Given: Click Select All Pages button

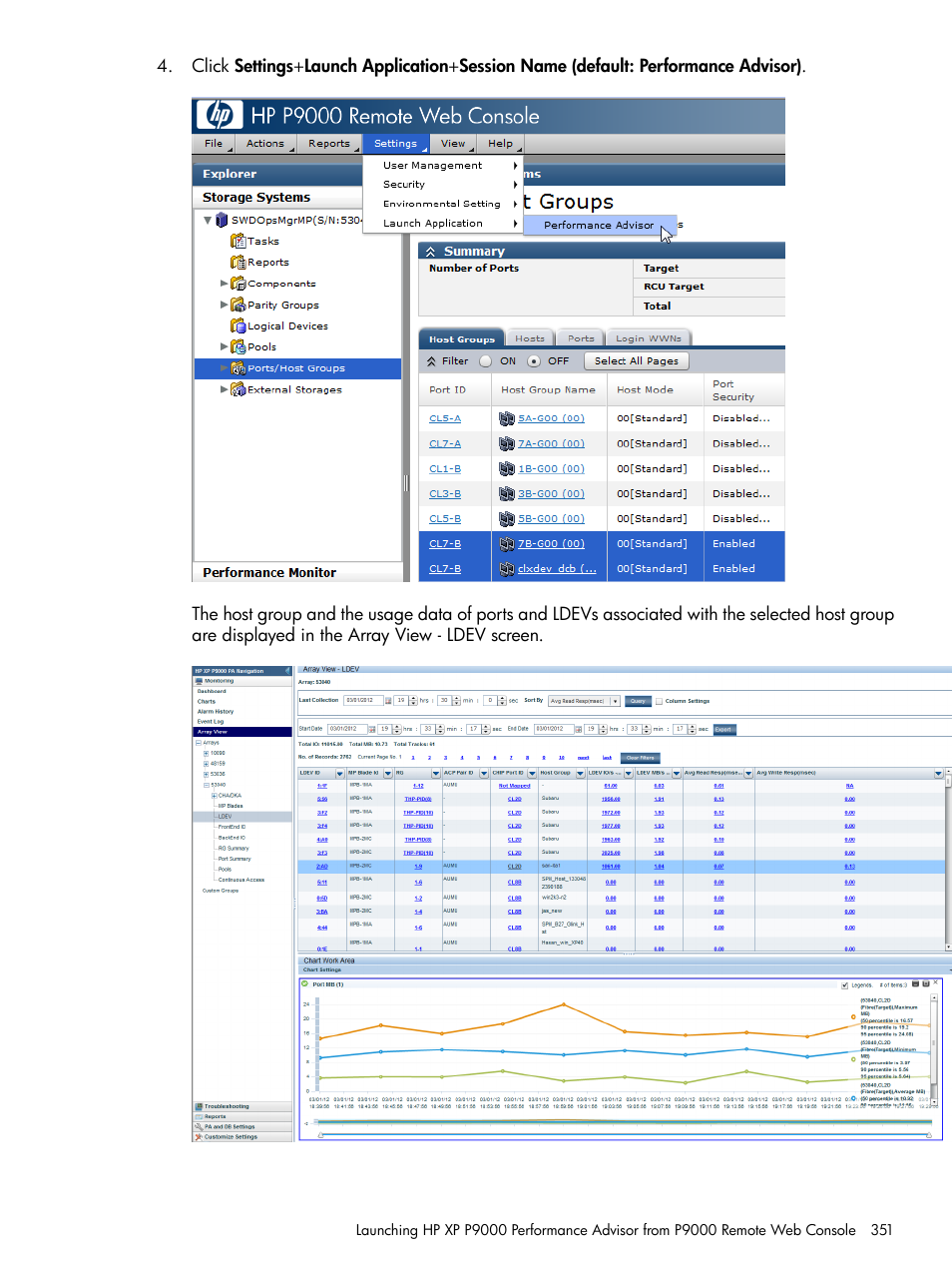Looking at the screenshot, I should (637, 361).
